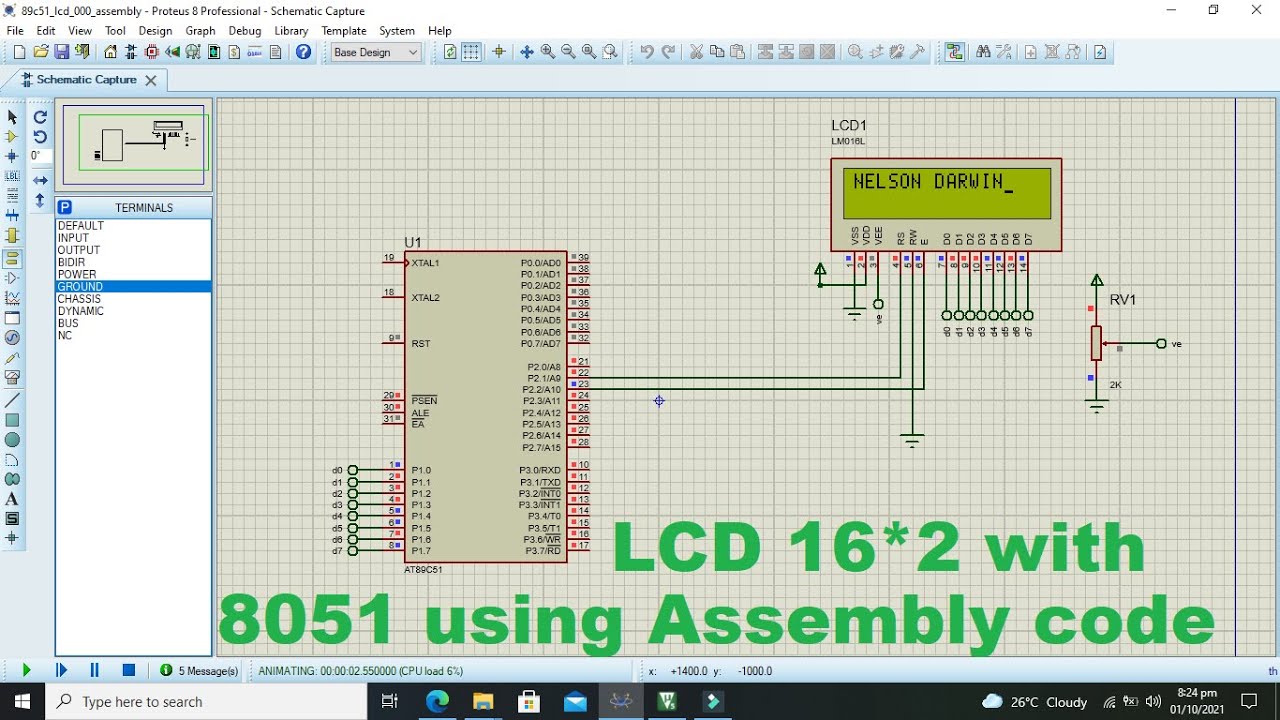The width and height of the screenshot is (1280, 720).
Task: Select BUS in the terminals list
Action: pyautogui.click(x=133, y=323)
